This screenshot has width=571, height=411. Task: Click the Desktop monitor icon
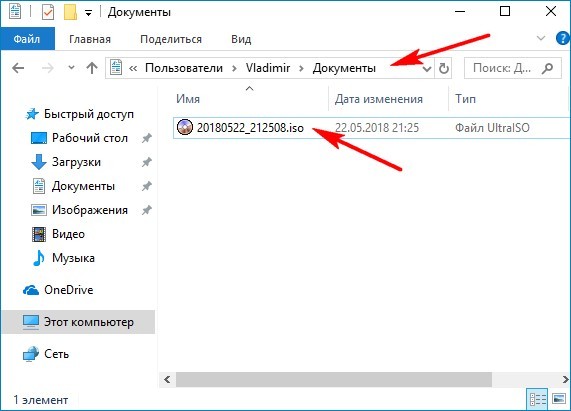tap(39, 138)
